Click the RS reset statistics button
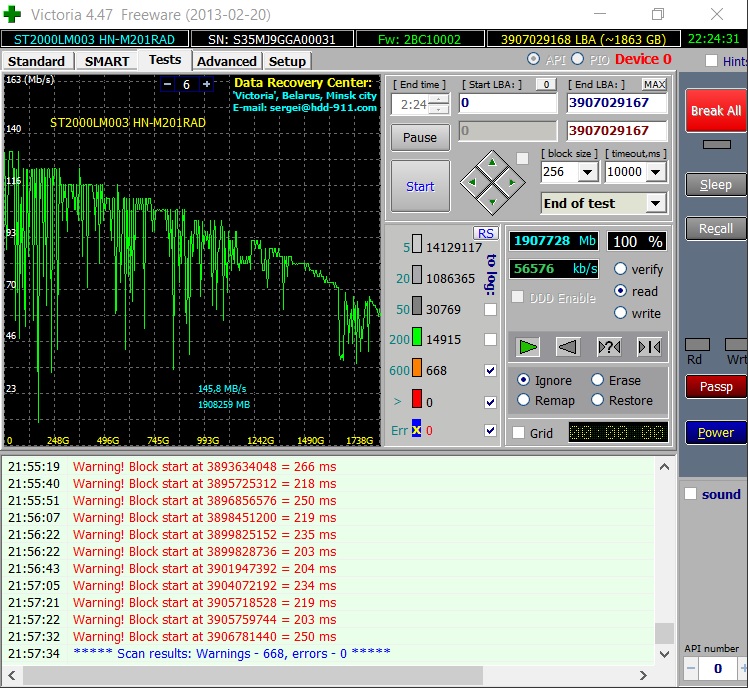 (485, 233)
